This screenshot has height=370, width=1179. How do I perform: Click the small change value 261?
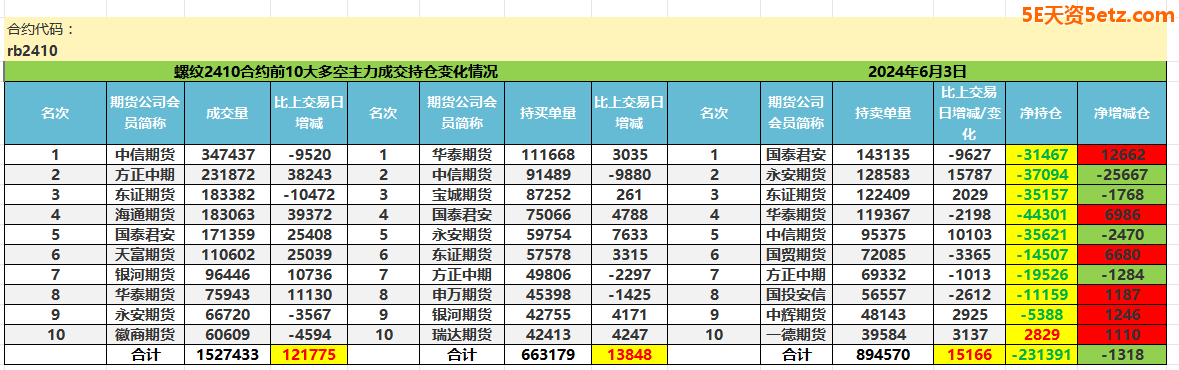629,196
